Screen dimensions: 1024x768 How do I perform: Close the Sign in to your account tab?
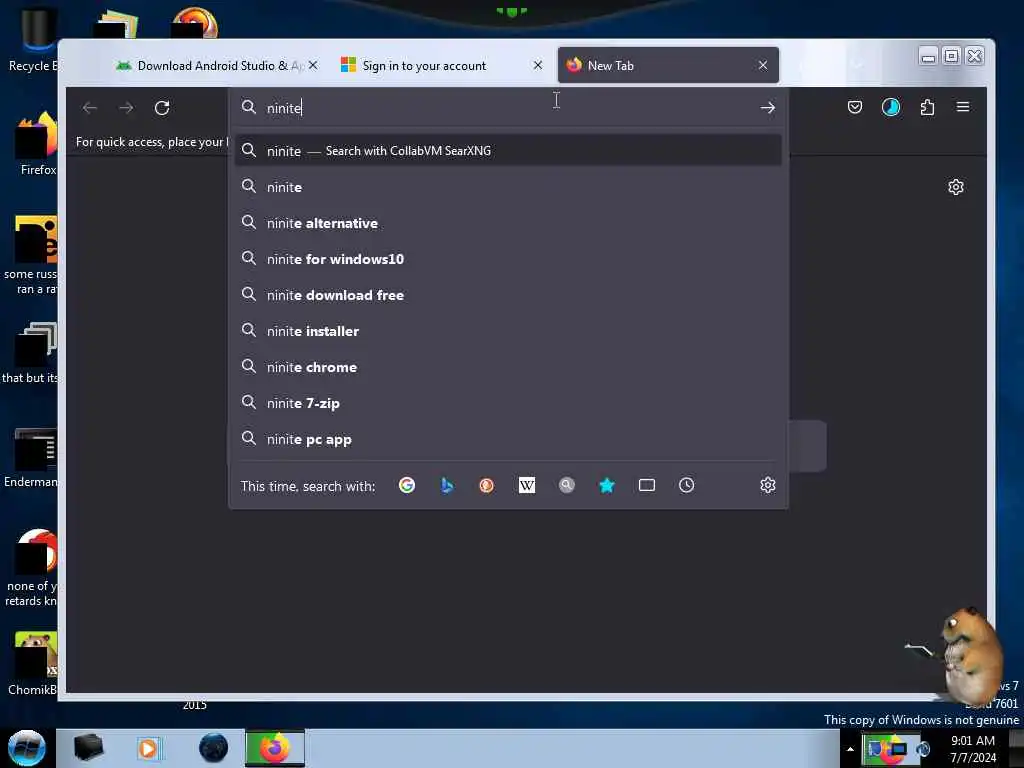pos(537,65)
